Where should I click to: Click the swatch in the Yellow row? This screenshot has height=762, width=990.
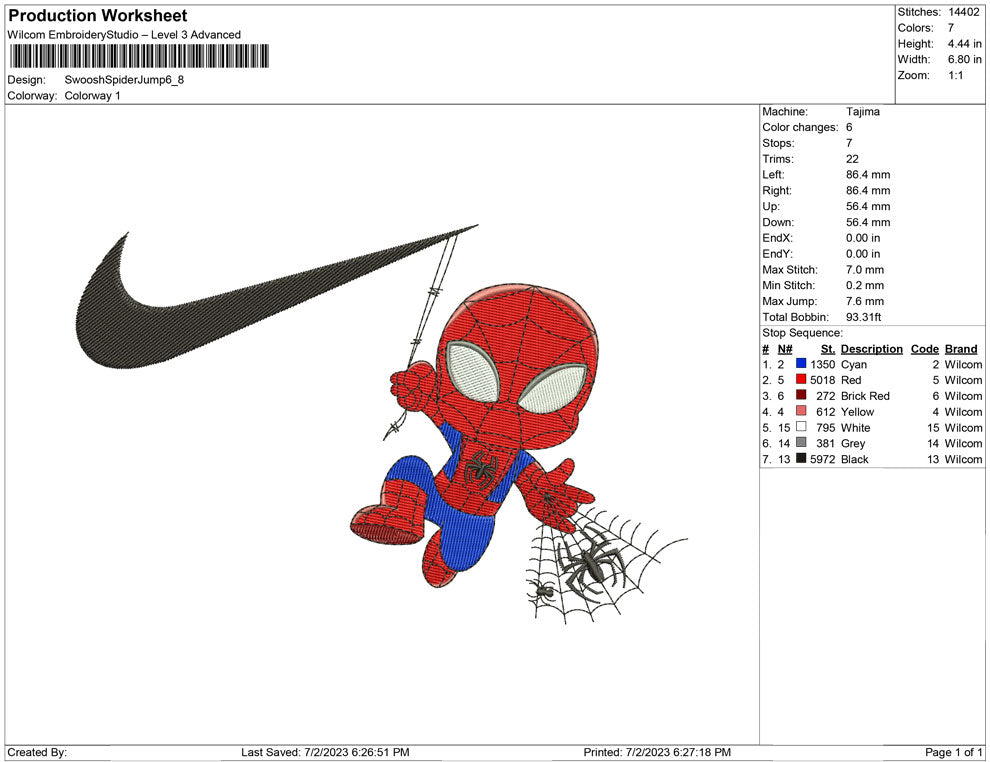point(801,411)
